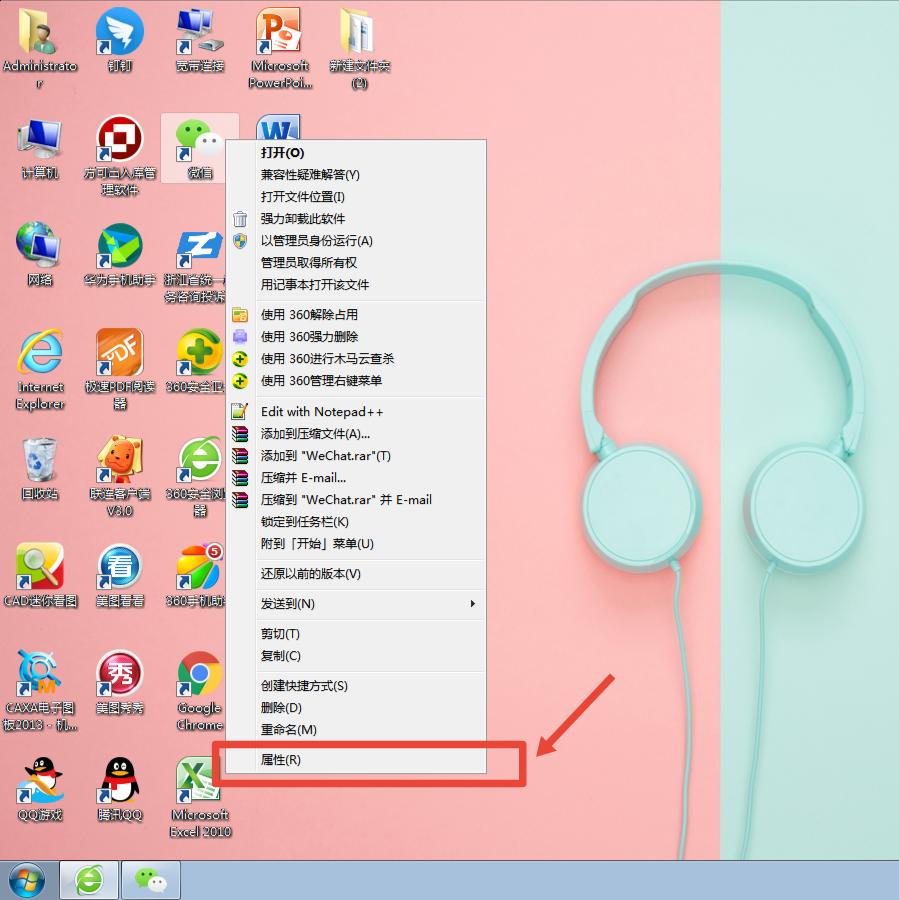
Task: Choose 还原以前的版本(V) menu entry
Action: [356, 574]
